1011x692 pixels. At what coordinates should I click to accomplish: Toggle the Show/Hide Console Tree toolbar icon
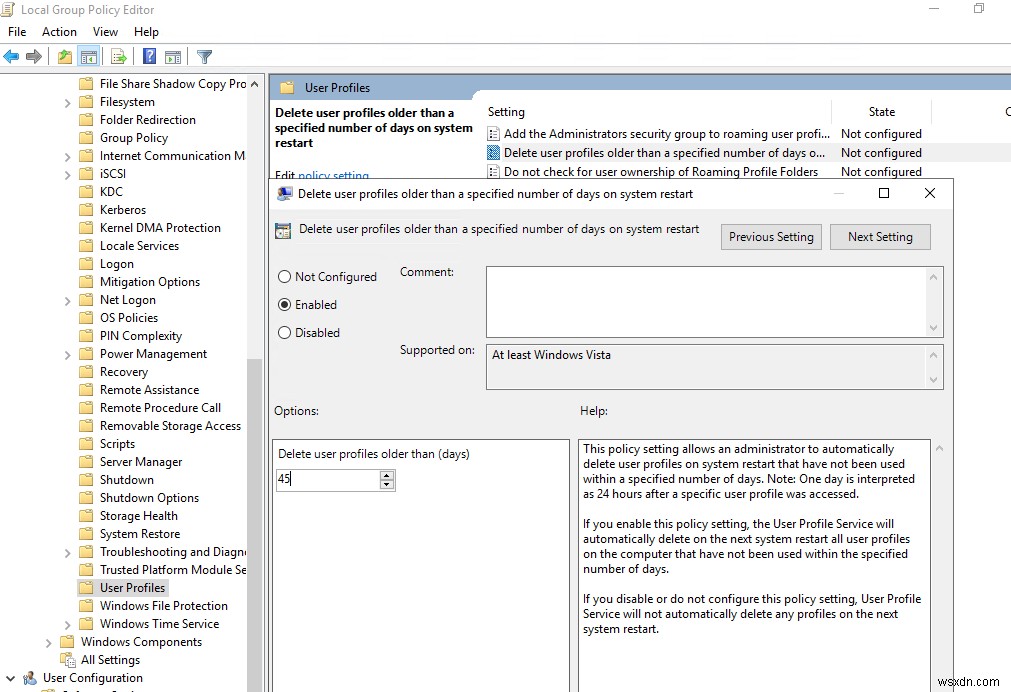click(89, 56)
